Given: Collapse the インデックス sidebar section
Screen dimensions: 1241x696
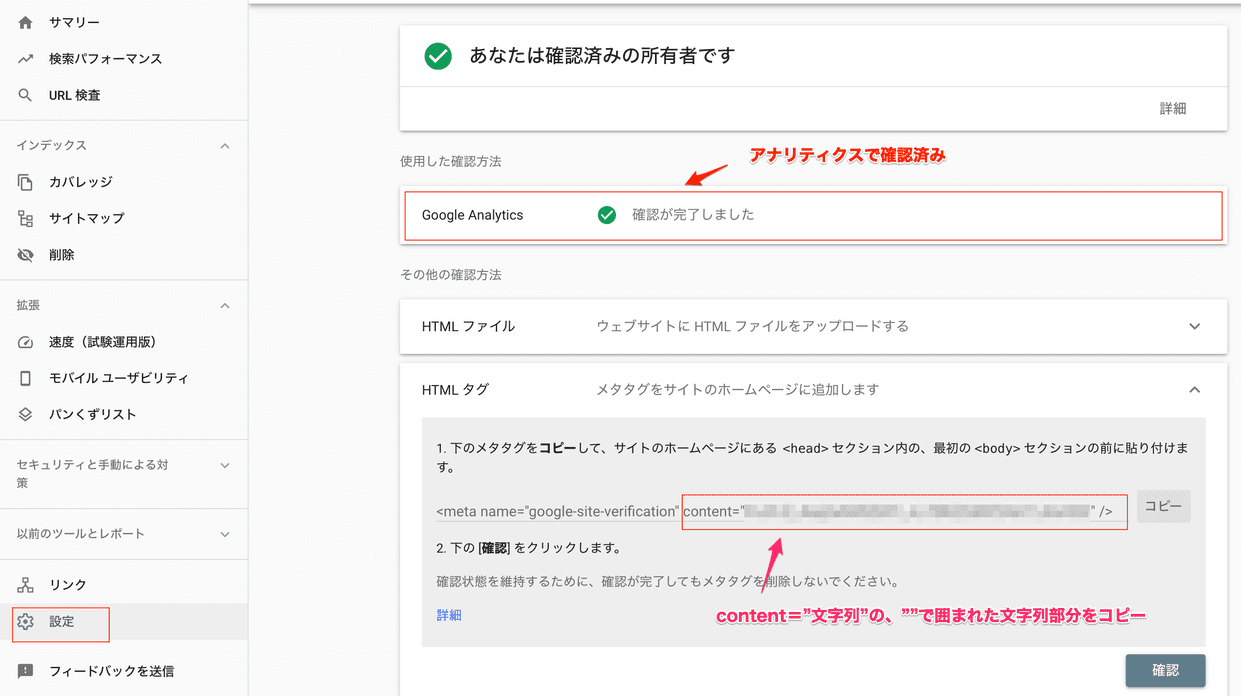Looking at the screenshot, I should coord(225,145).
